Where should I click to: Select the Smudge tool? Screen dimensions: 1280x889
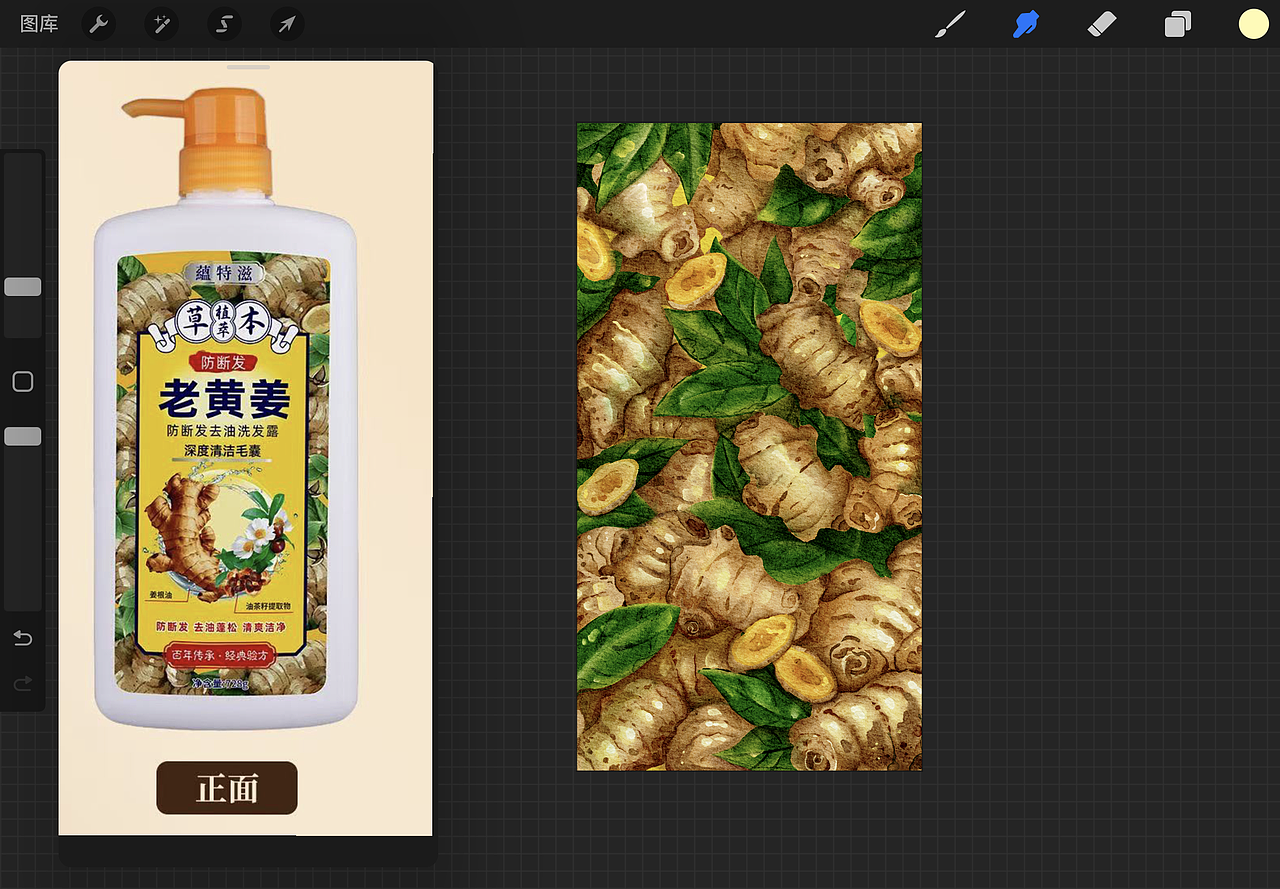(1026, 23)
